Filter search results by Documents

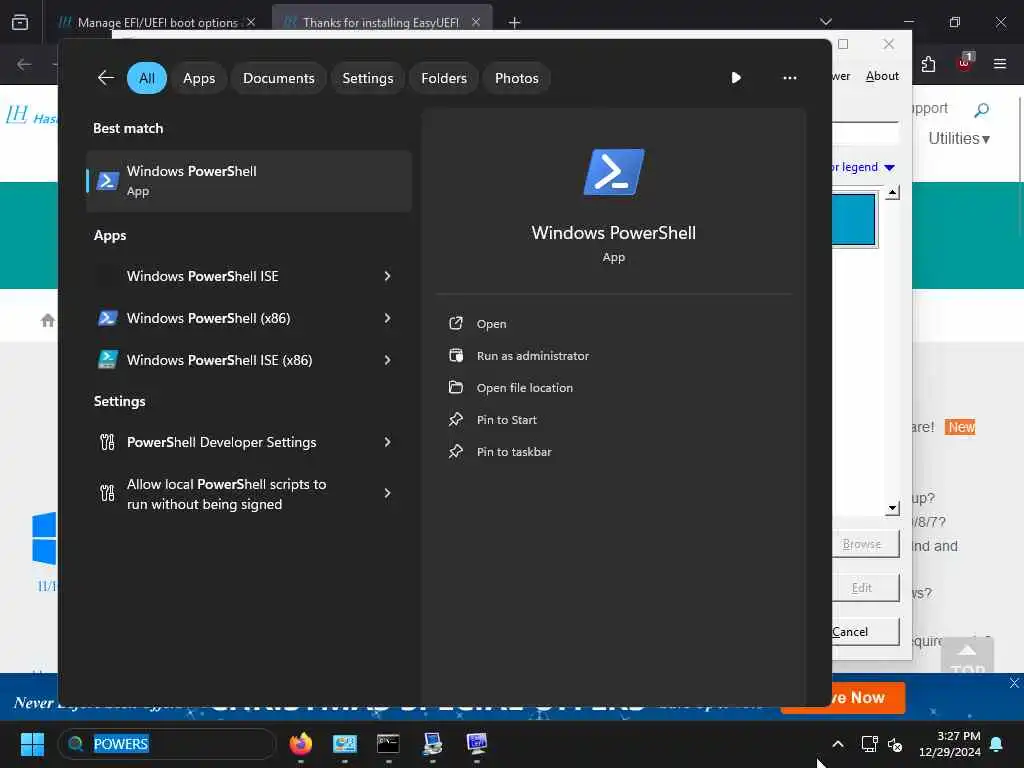point(279,78)
